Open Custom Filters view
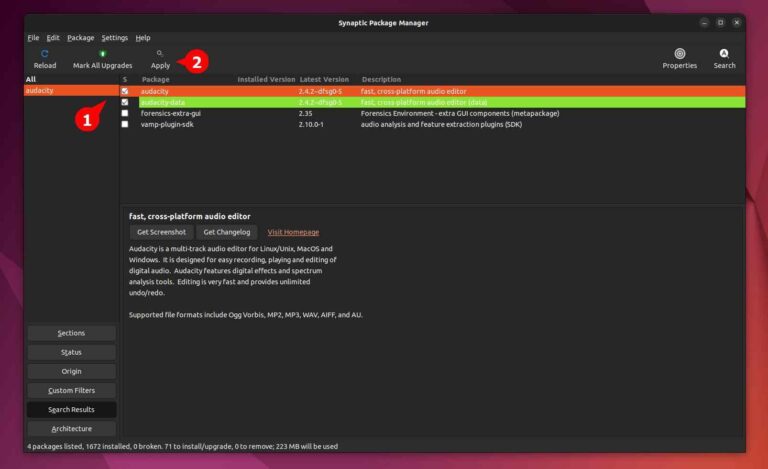Viewport: 768px width, 469px height. 72,390
